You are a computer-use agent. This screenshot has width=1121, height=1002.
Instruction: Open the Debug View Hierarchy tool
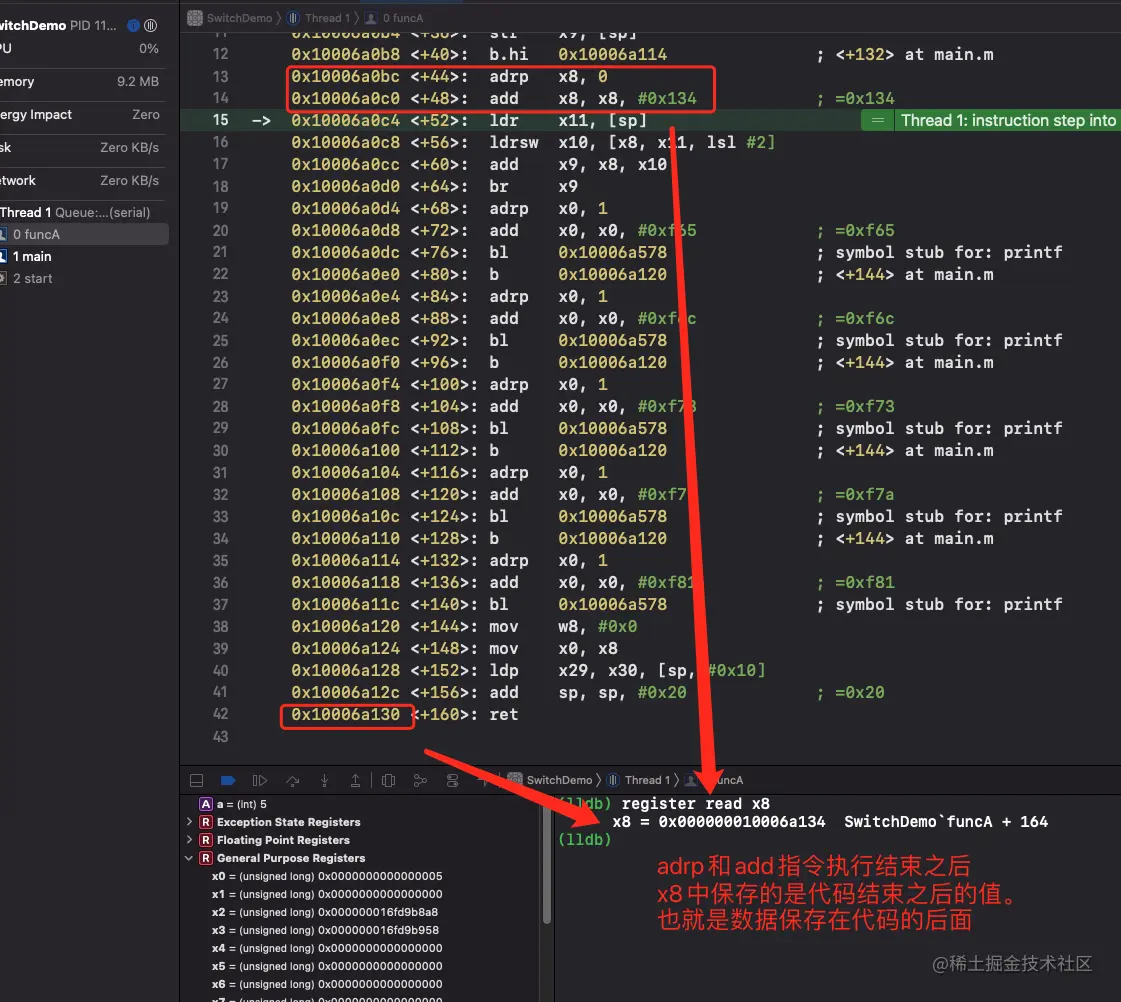click(x=389, y=780)
